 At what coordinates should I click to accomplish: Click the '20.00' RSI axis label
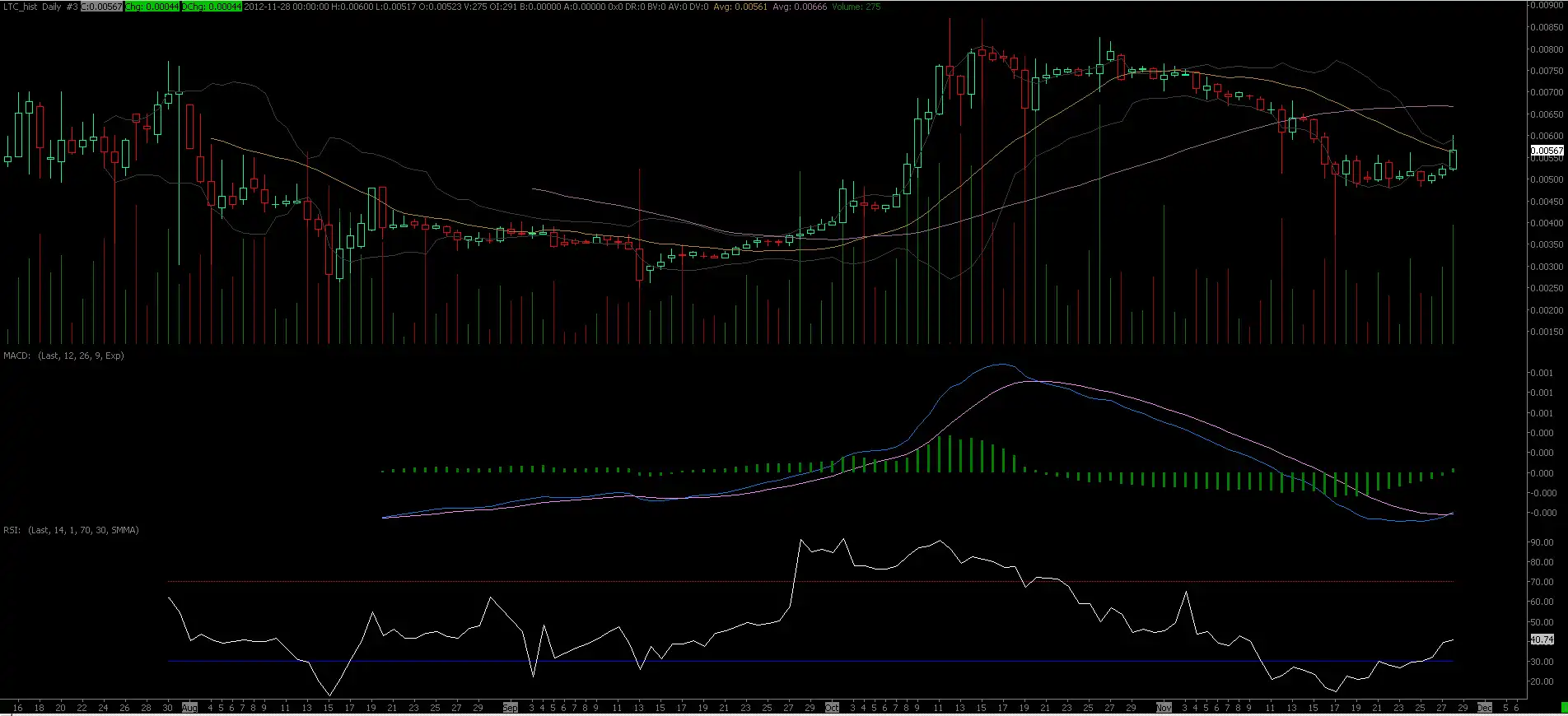coord(1542,681)
